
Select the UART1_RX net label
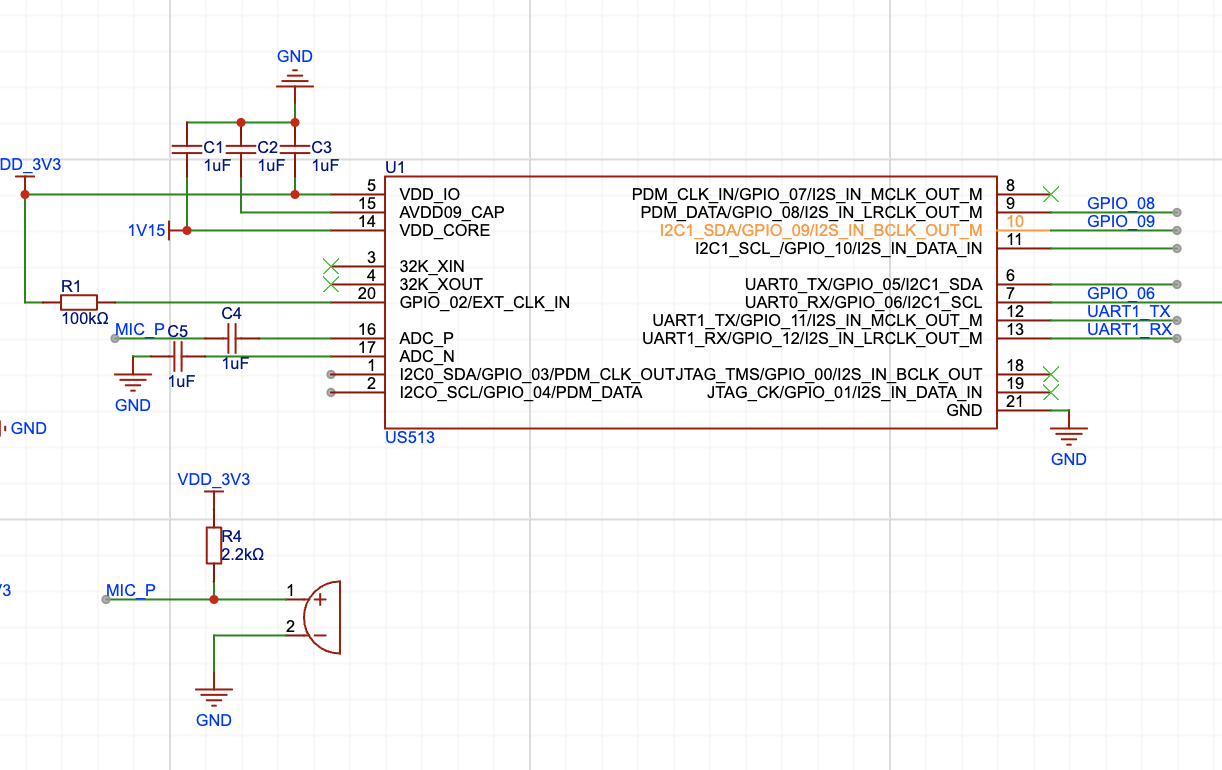[1129, 330]
